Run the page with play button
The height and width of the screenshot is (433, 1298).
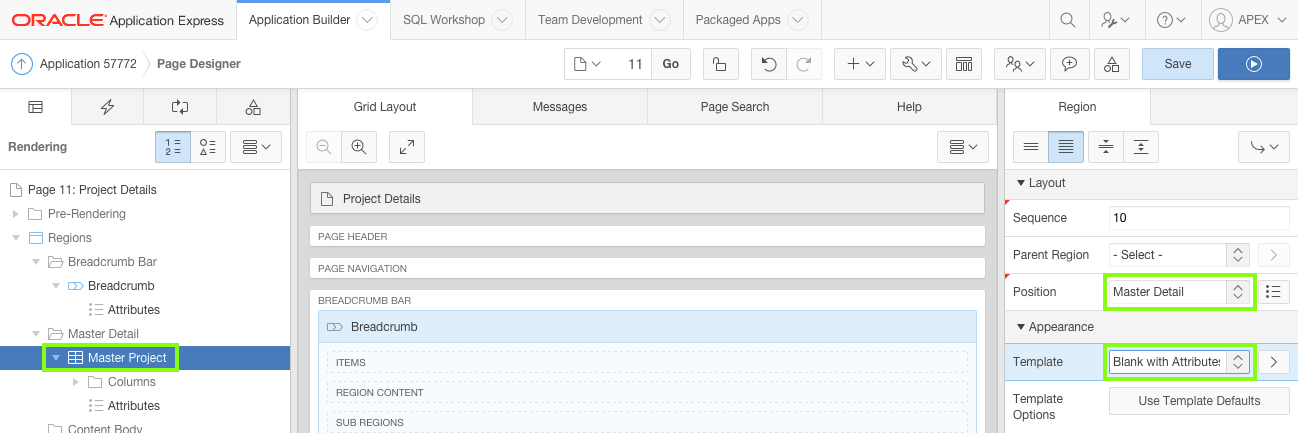1253,64
